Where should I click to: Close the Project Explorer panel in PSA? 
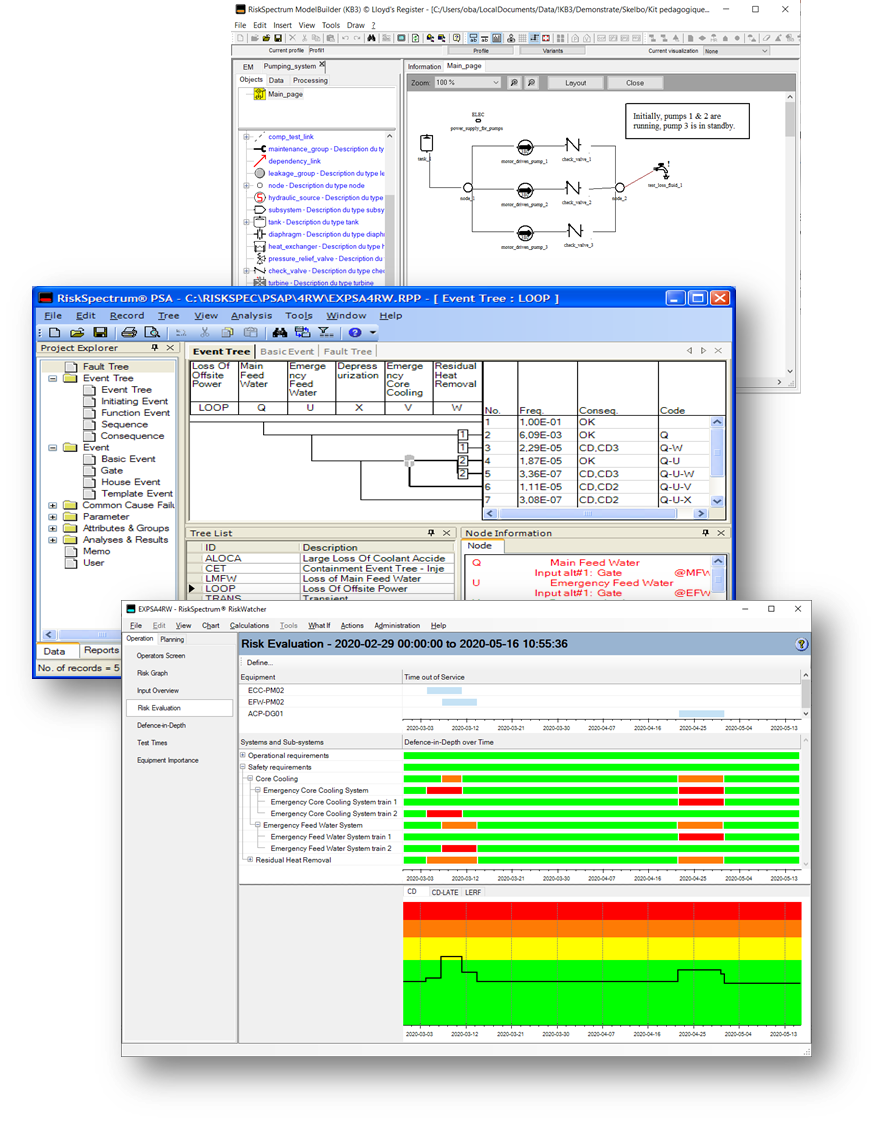(170, 348)
